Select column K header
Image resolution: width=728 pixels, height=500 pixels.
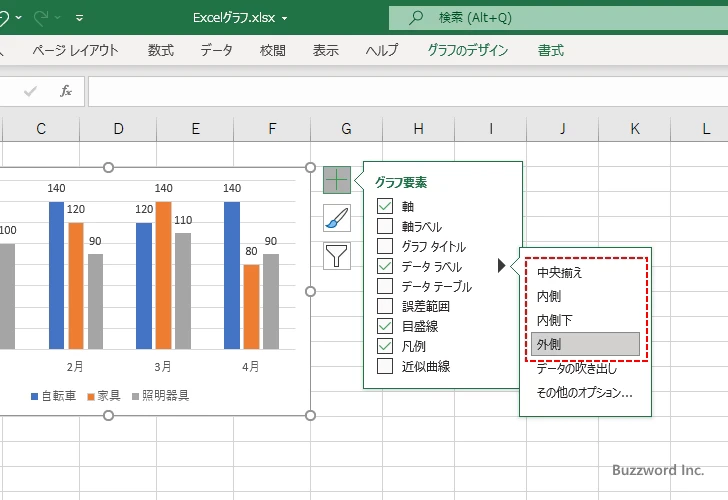pyautogui.click(x=635, y=129)
